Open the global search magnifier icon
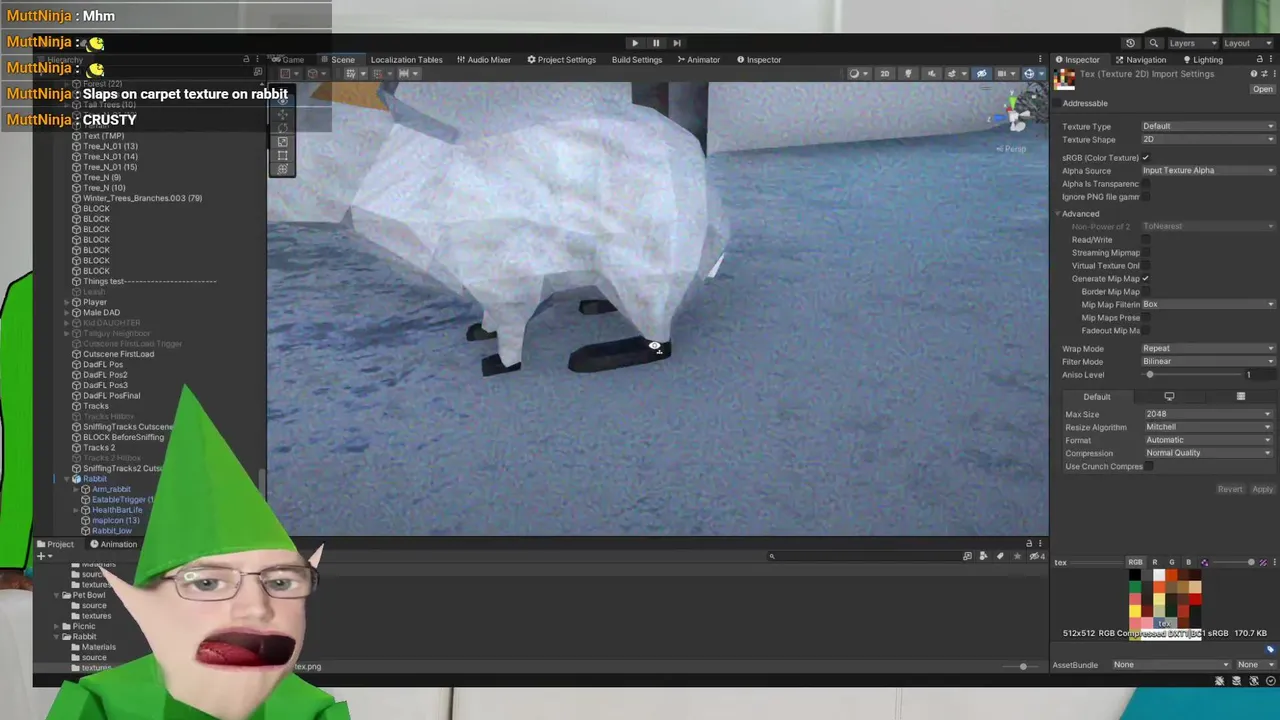This screenshot has width=1280, height=720. click(1153, 43)
